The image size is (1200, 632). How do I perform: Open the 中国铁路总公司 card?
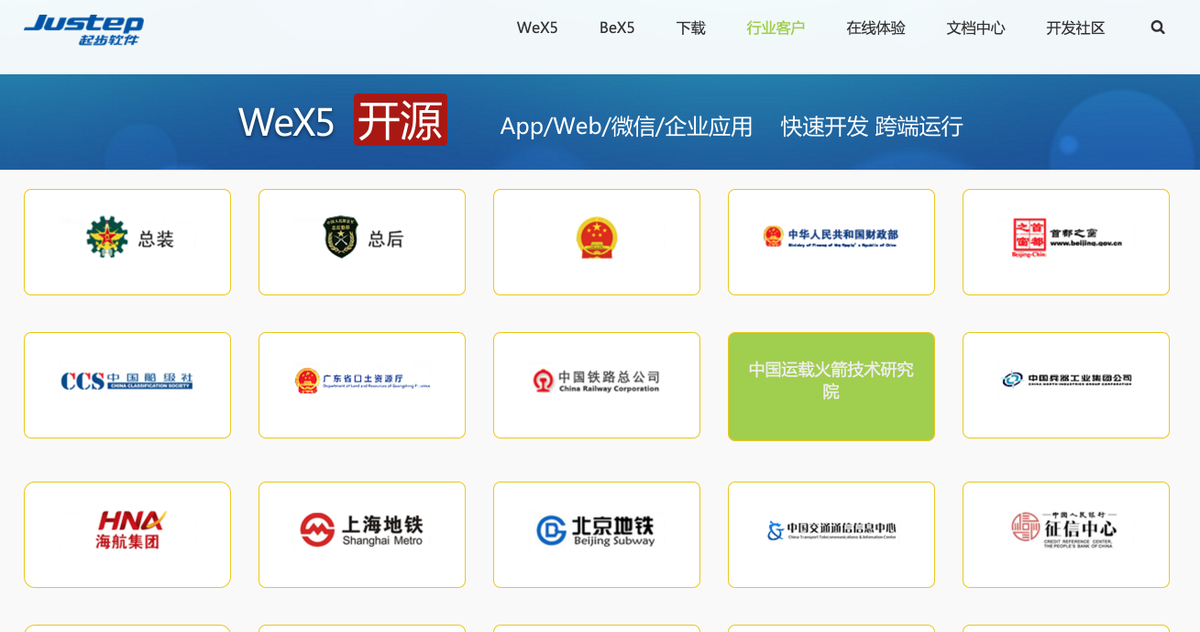597,385
